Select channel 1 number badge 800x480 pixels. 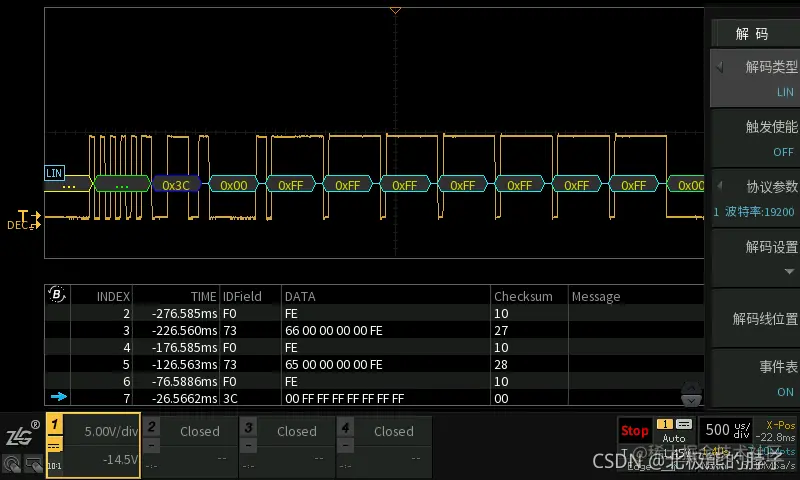click(x=55, y=424)
